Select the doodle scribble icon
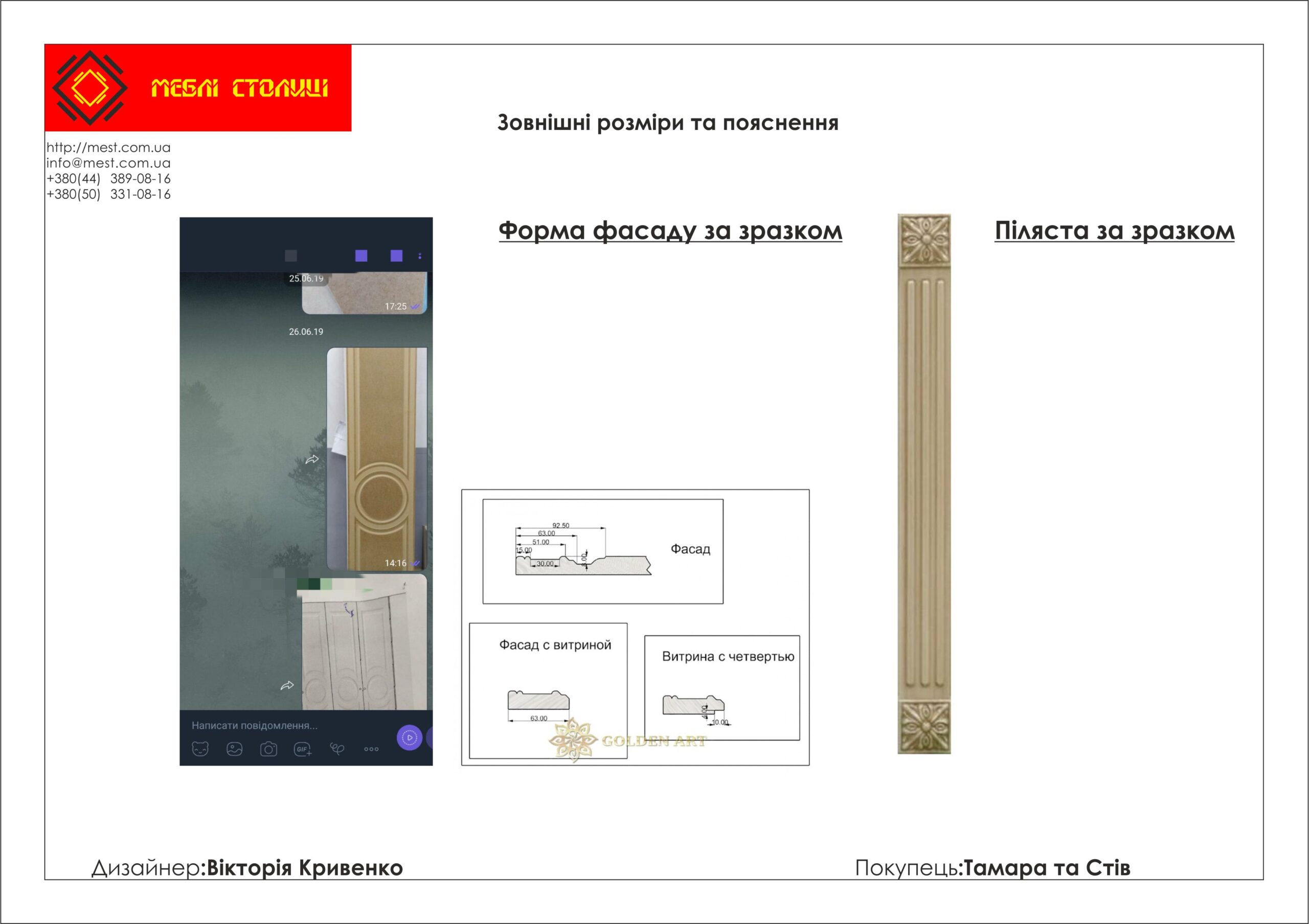This screenshot has width=1309, height=924. click(x=337, y=749)
